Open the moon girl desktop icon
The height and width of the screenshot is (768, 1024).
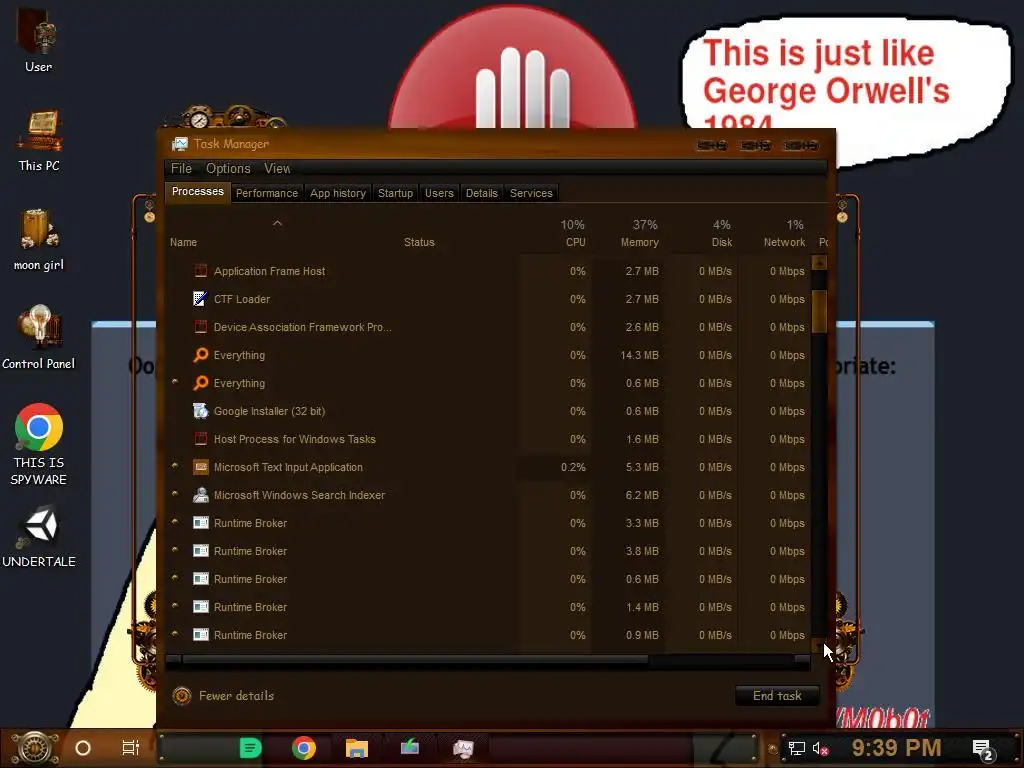[39, 240]
